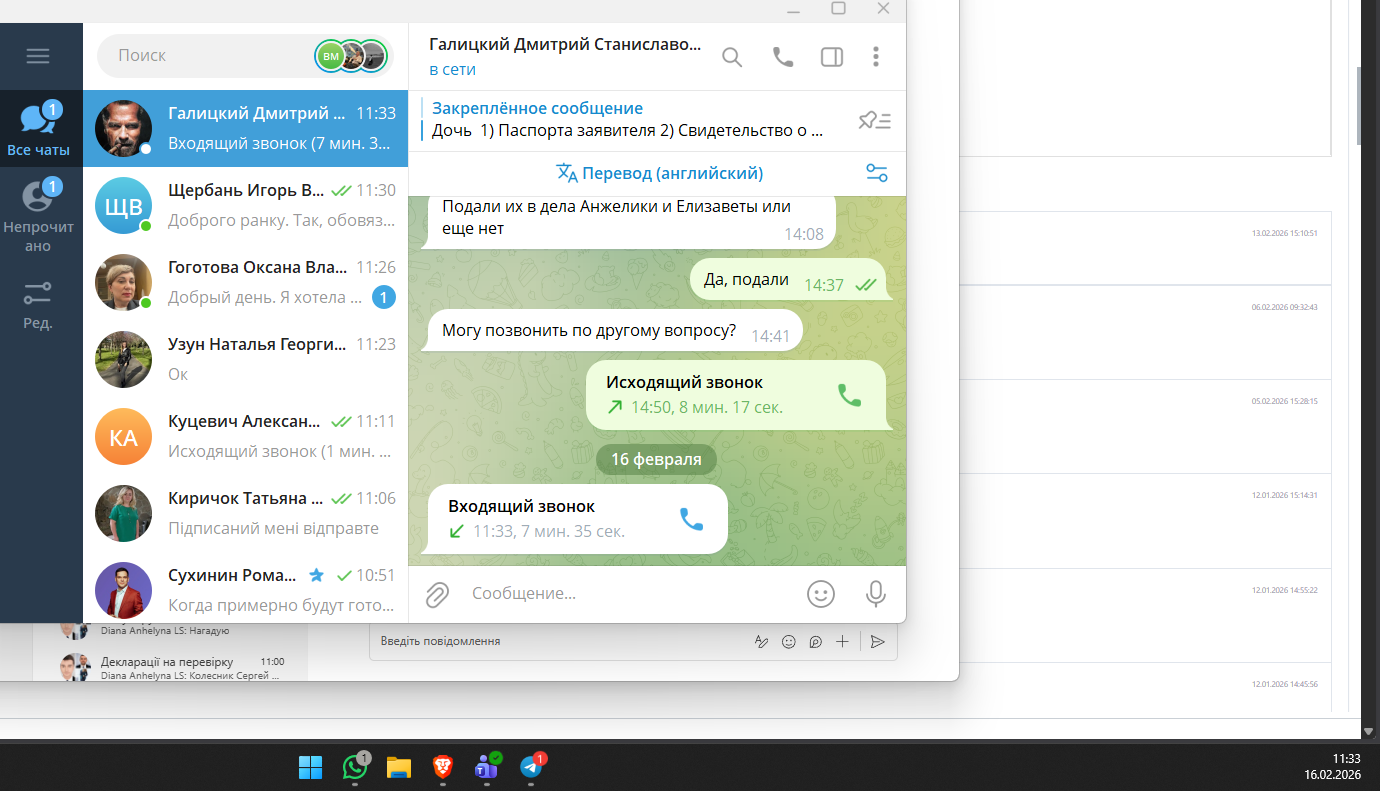1380x791 pixels.
Task: Click the 16 февраля date badge
Action: [656, 459]
